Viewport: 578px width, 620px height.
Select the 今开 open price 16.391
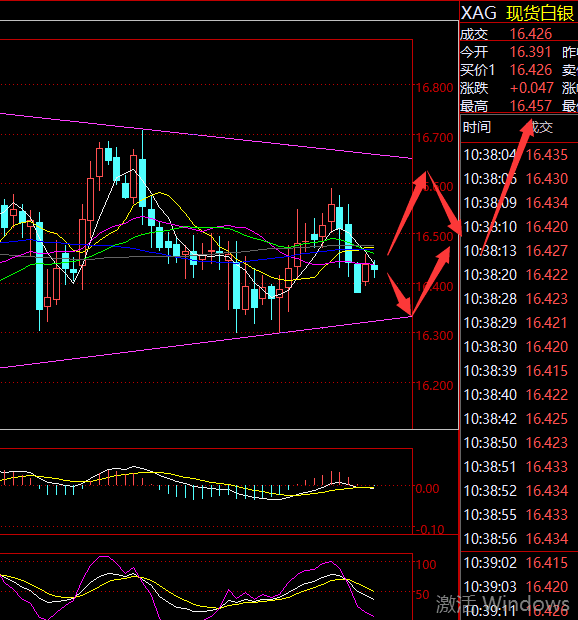(x=530, y=52)
